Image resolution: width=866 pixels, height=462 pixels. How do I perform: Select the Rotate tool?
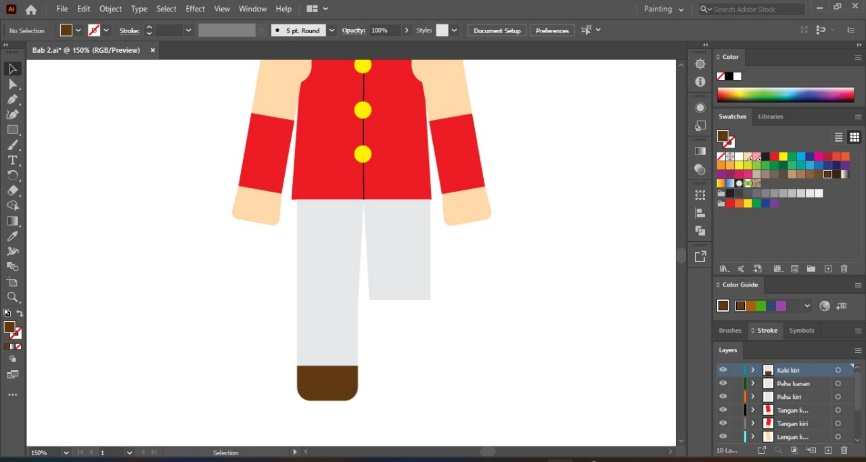(x=12, y=176)
